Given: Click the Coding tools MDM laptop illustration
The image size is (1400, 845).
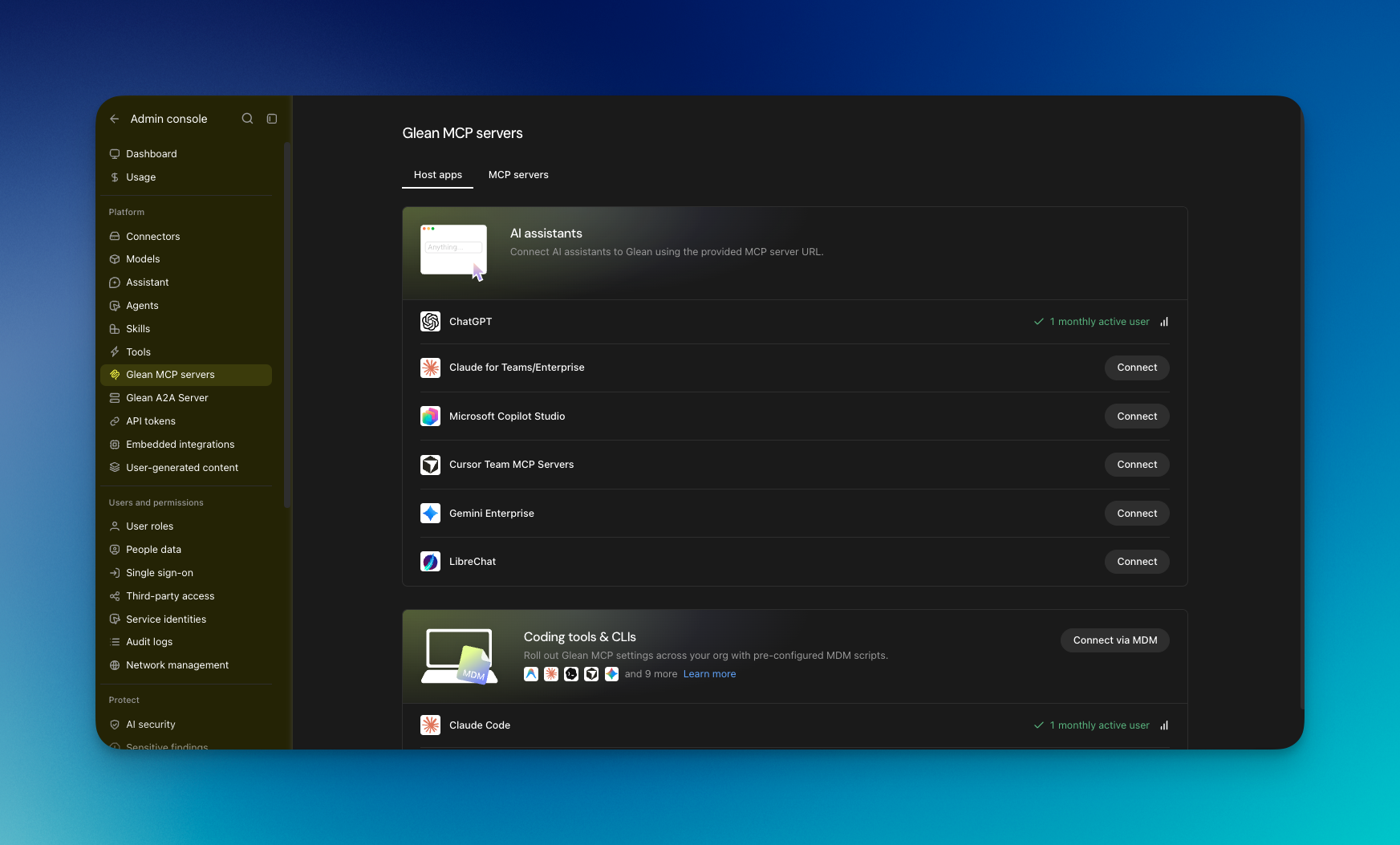Looking at the screenshot, I should coord(460,656).
